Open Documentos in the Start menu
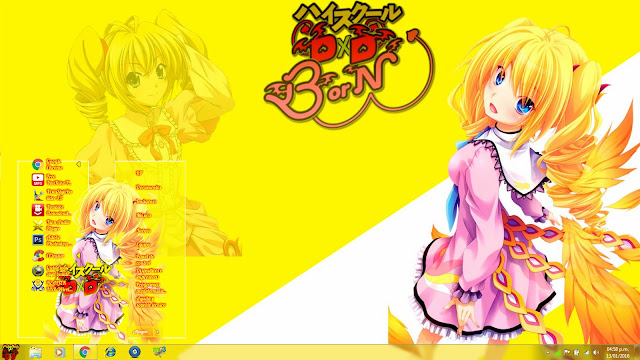The width and height of the screenshot is (640, 360). tap(149, 187)
